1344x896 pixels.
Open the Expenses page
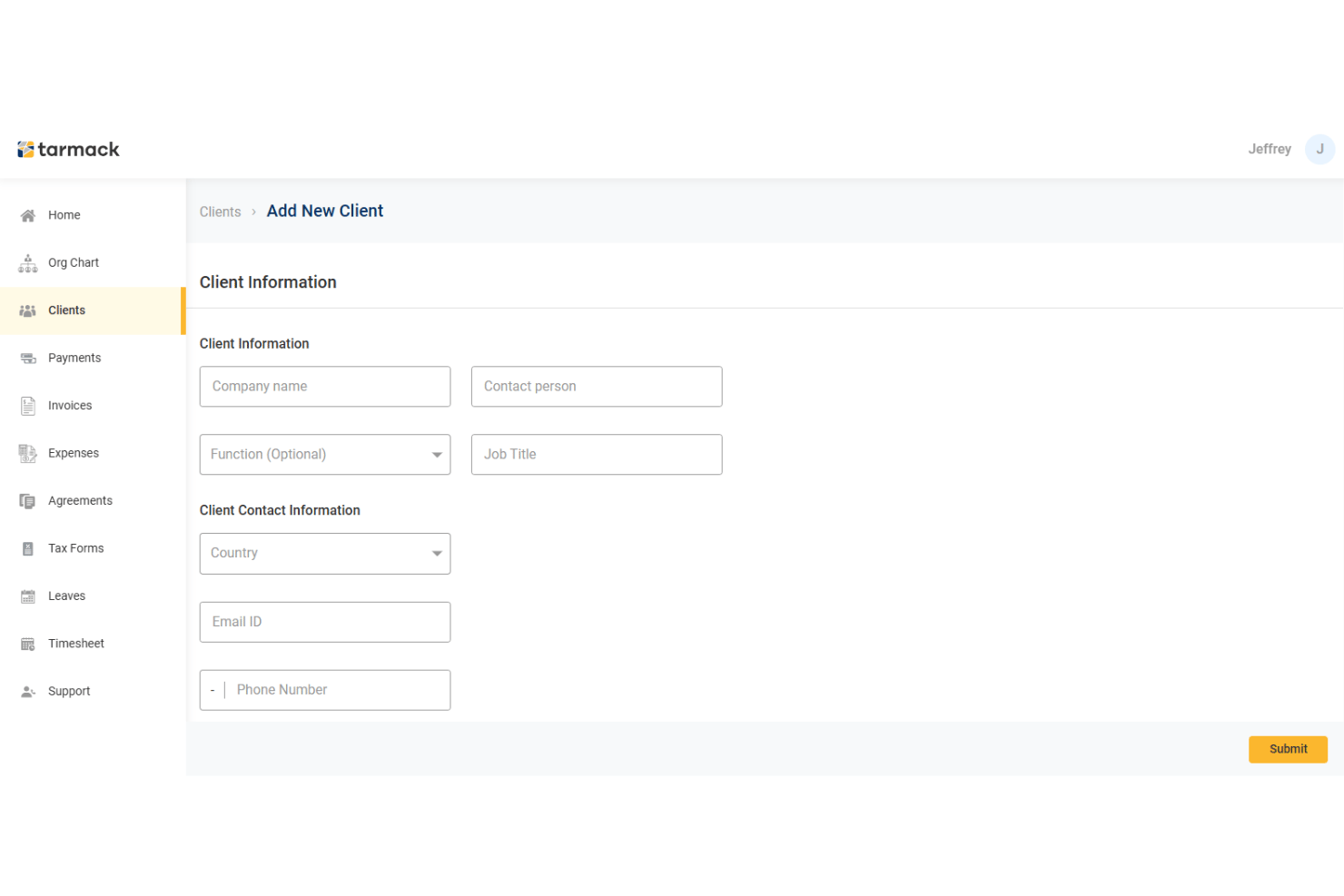pyautogui.click(x=93, y=453)
